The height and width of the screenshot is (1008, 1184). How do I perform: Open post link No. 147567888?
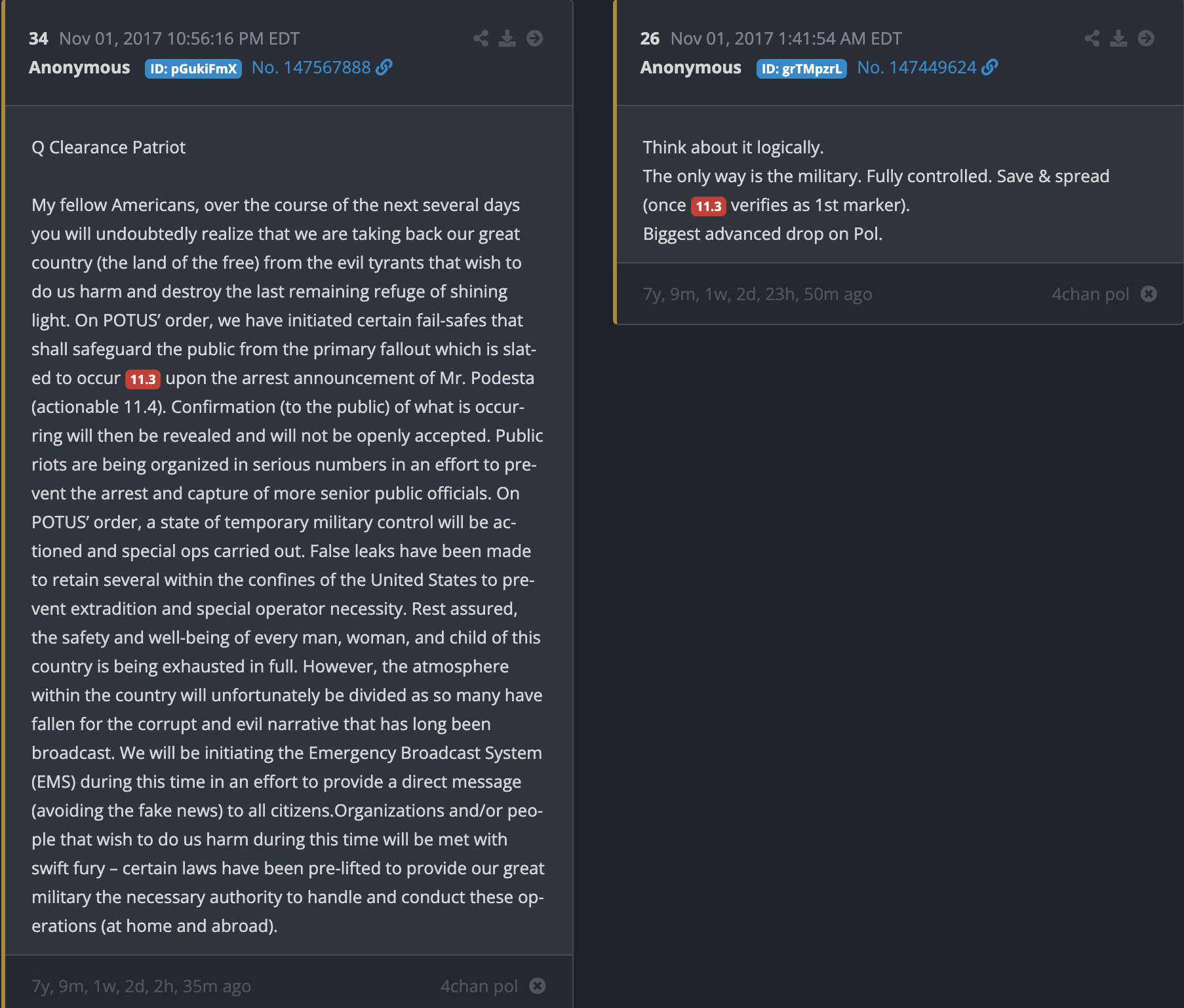[x=311, y=68]
